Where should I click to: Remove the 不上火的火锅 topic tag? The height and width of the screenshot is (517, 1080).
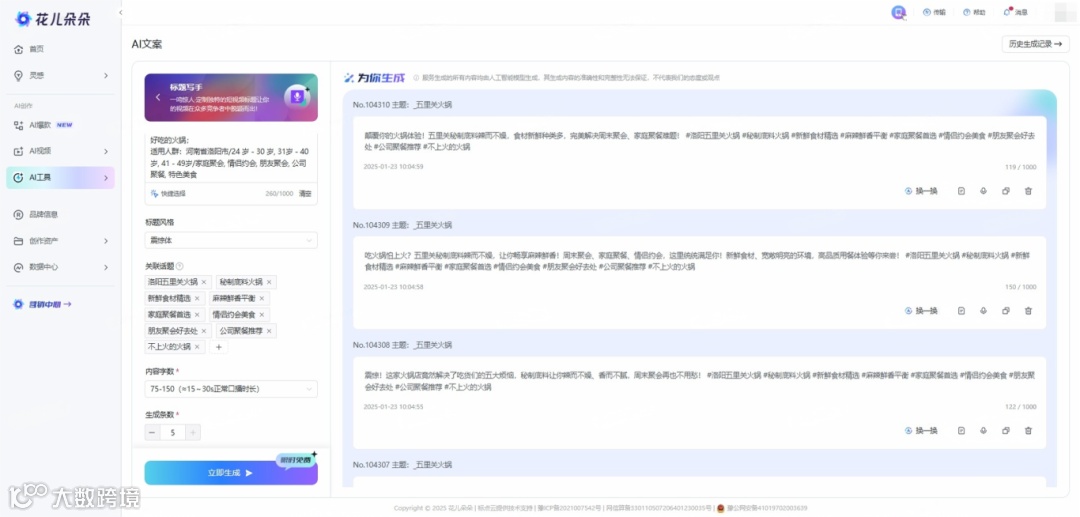[x=197, y=347]
